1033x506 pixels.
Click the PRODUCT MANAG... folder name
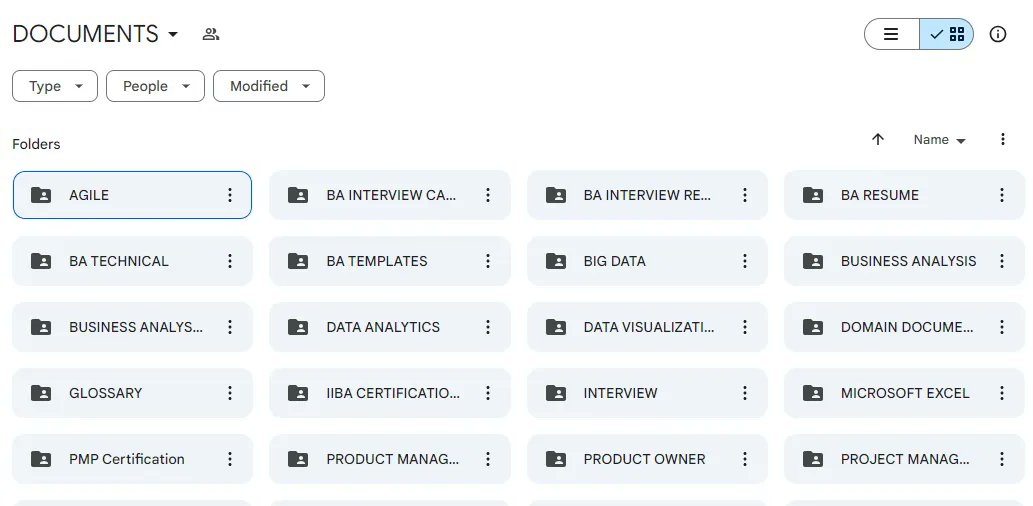(x=393, y=459)
